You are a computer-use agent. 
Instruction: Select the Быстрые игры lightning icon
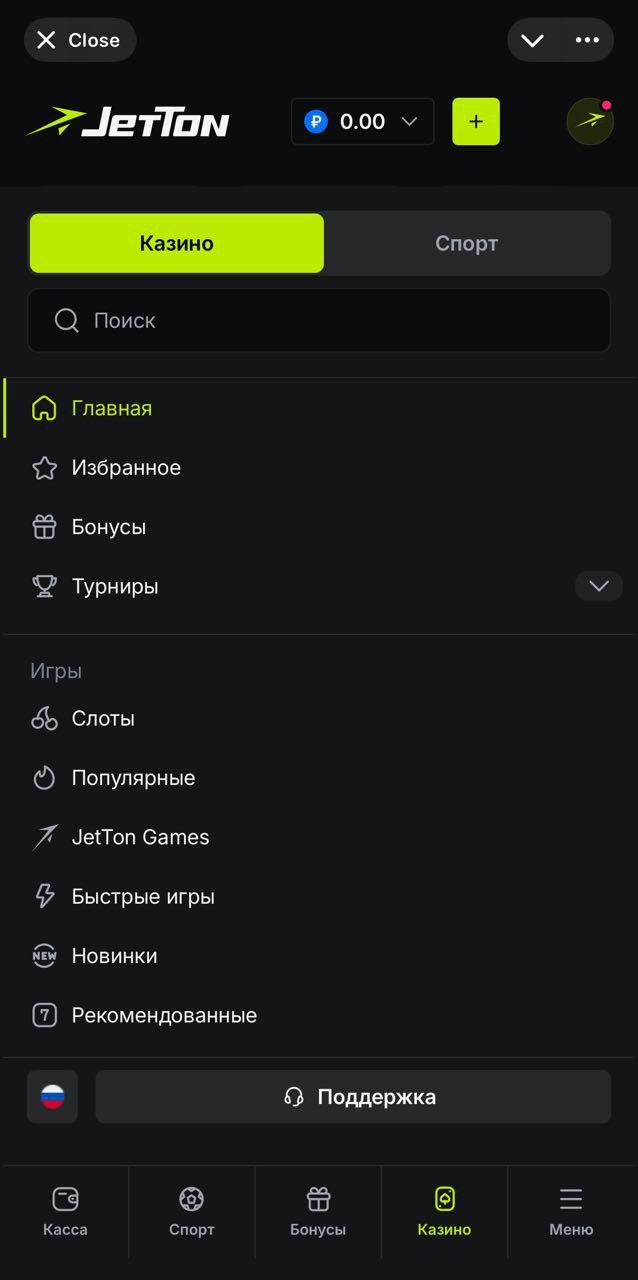(44, 896)
